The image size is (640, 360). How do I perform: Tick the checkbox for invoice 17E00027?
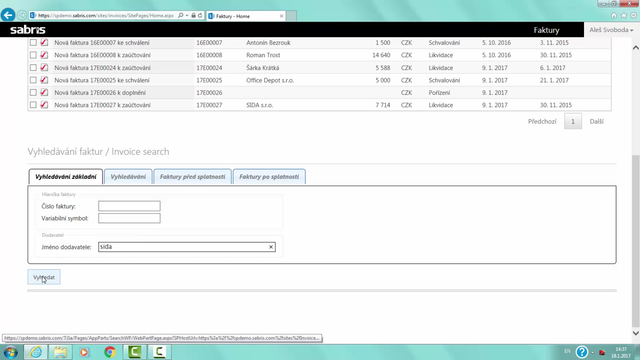coord(33,105)
